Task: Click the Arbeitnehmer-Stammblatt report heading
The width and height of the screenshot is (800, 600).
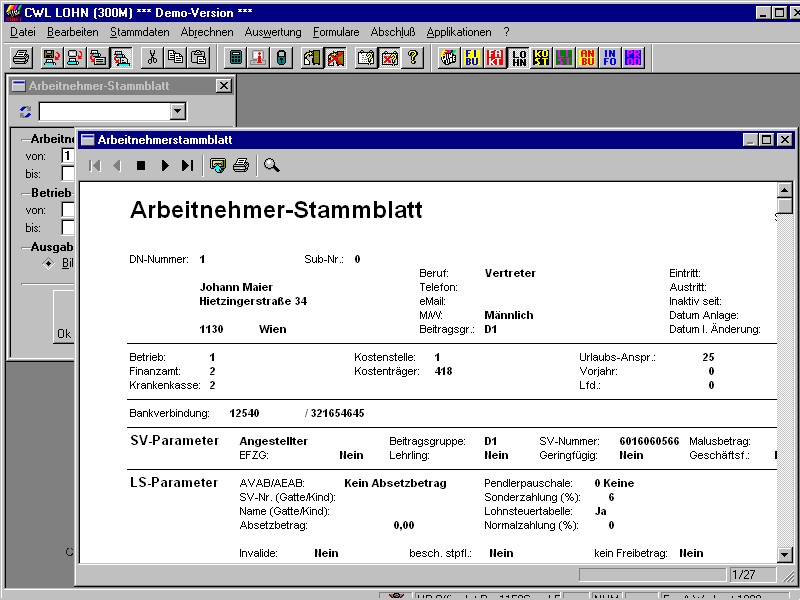Action: click(x=276, y=210)
